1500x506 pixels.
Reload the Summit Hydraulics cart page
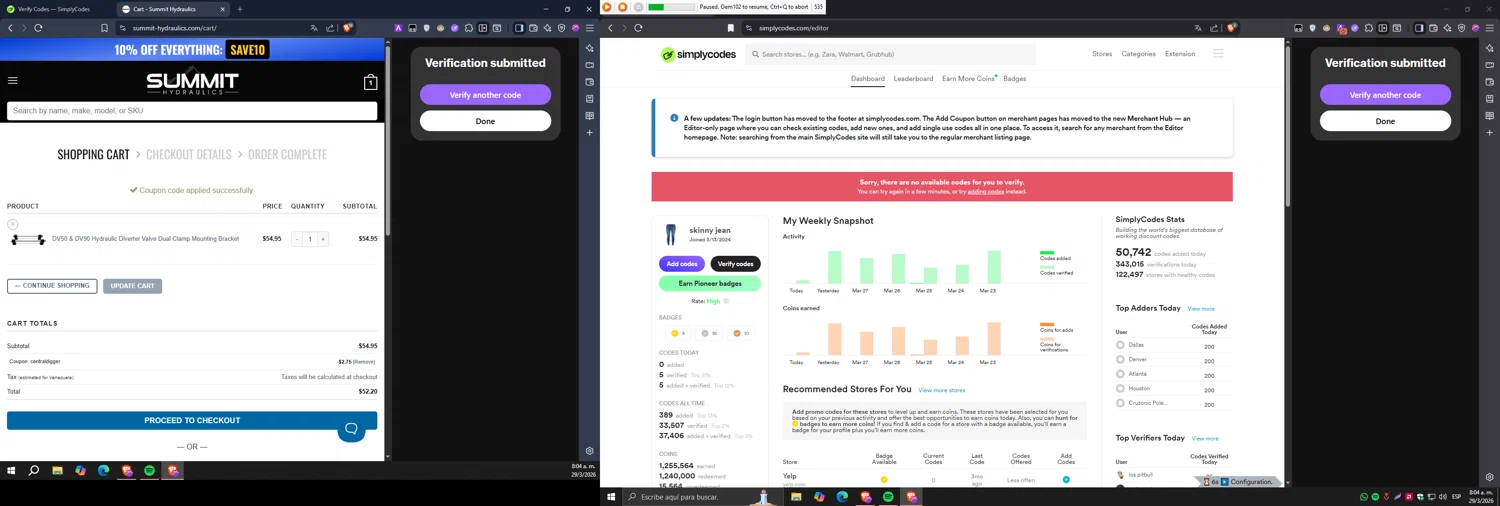38,28
